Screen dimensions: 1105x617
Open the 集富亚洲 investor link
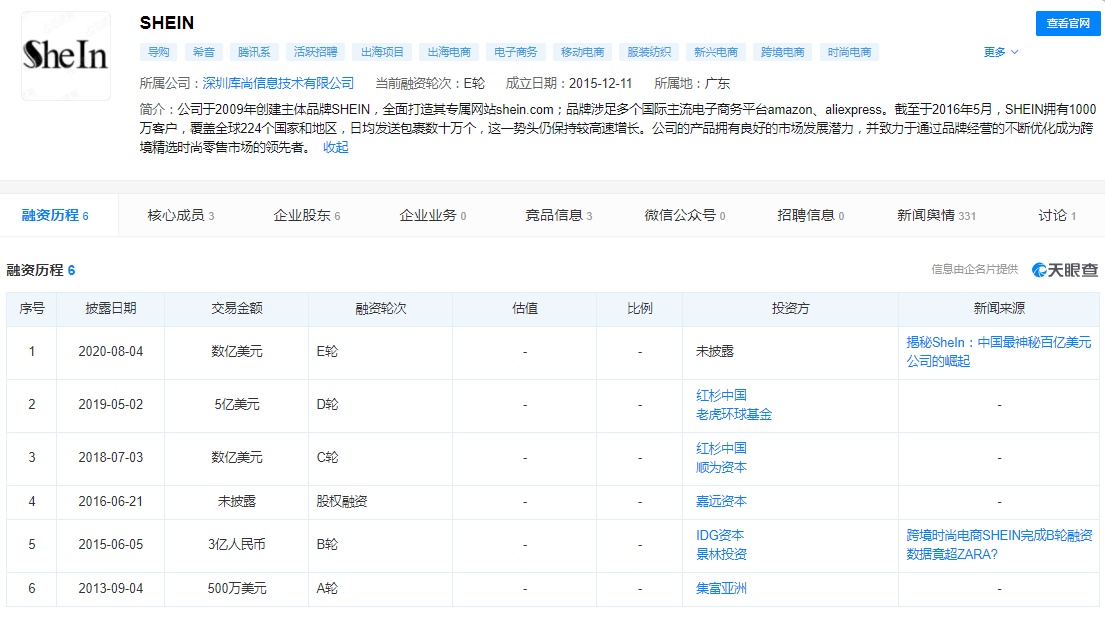721,588
